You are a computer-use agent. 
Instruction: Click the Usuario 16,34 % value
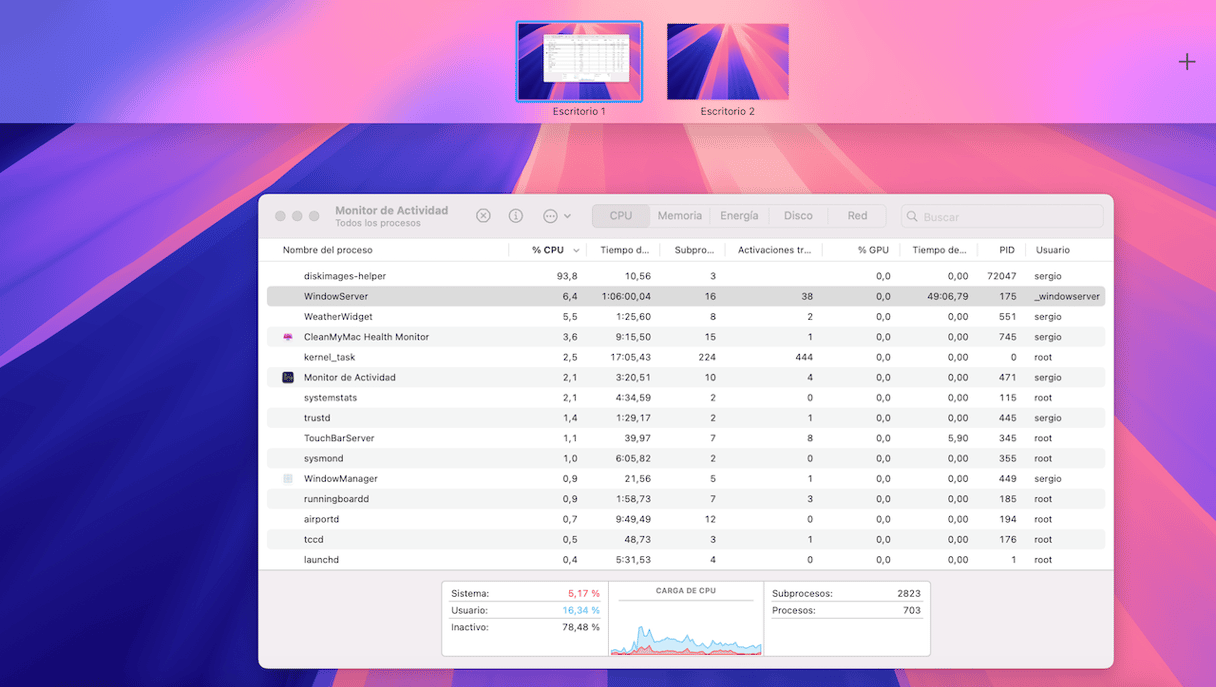[581, 610]
